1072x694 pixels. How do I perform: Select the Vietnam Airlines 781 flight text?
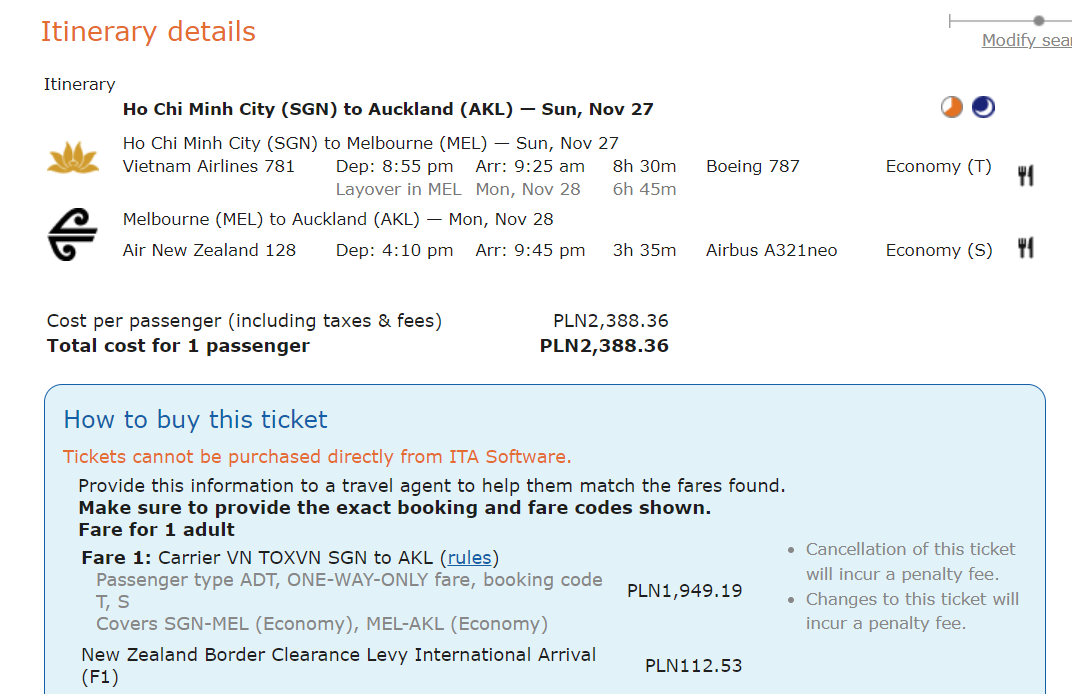(209, 166)
